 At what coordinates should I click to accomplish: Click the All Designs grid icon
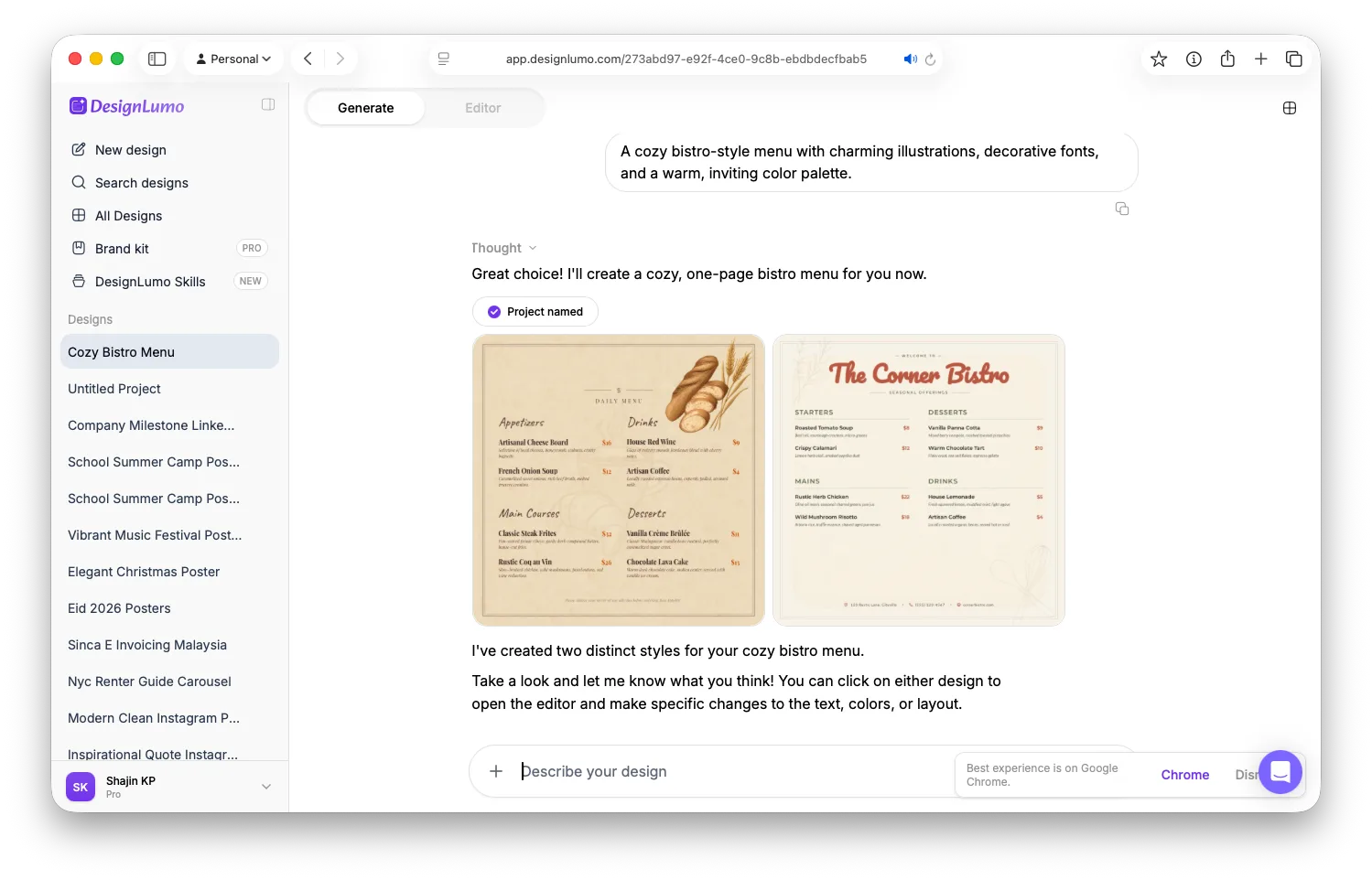79,215
